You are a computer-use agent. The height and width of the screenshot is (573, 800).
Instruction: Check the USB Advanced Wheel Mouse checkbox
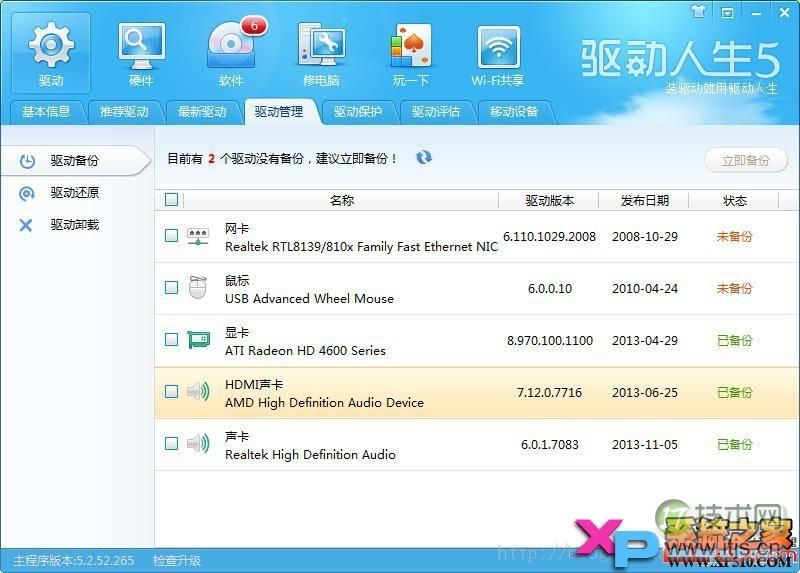tap(171, 287)
